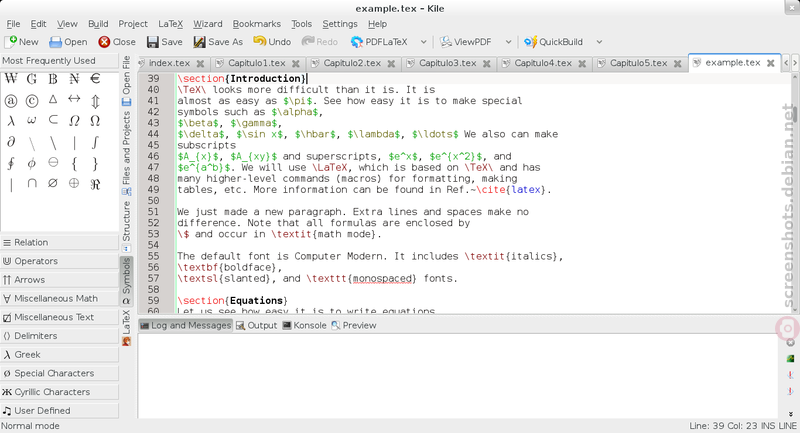Viewport: 800px width, 433px height.
Task: Insert the left curly brace symbol
Action: [74, 164]
